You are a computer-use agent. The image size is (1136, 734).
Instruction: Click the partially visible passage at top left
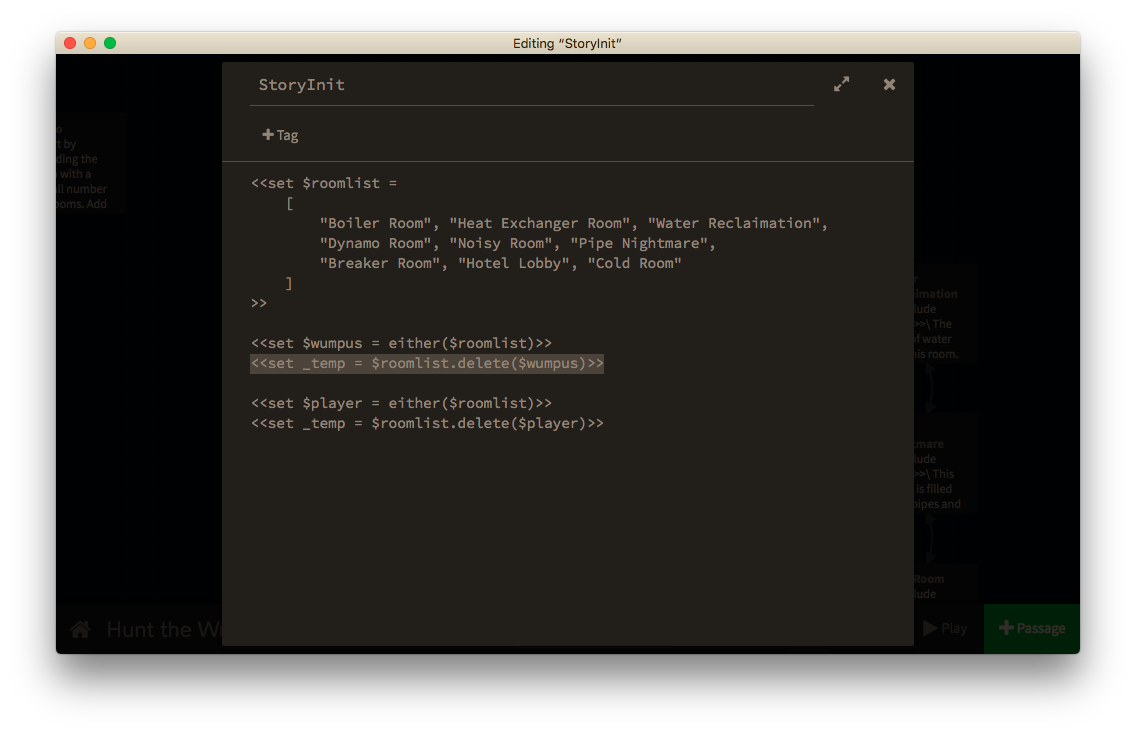coord(90,165)
